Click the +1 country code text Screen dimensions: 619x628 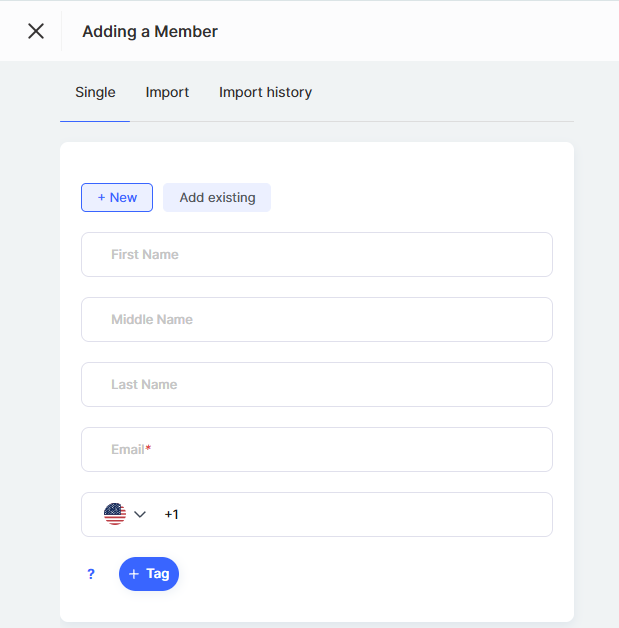[x=171, y=514]
